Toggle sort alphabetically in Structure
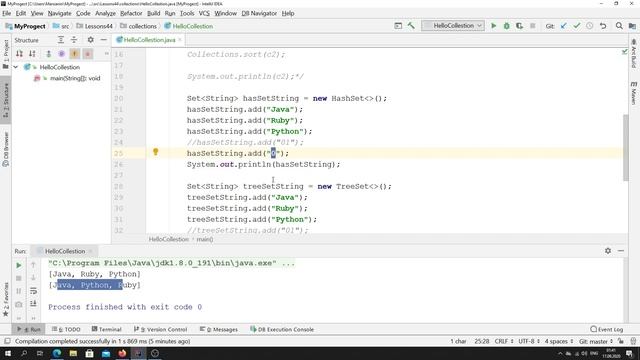This screenshot has height=360, width=640. coord(32,53)
